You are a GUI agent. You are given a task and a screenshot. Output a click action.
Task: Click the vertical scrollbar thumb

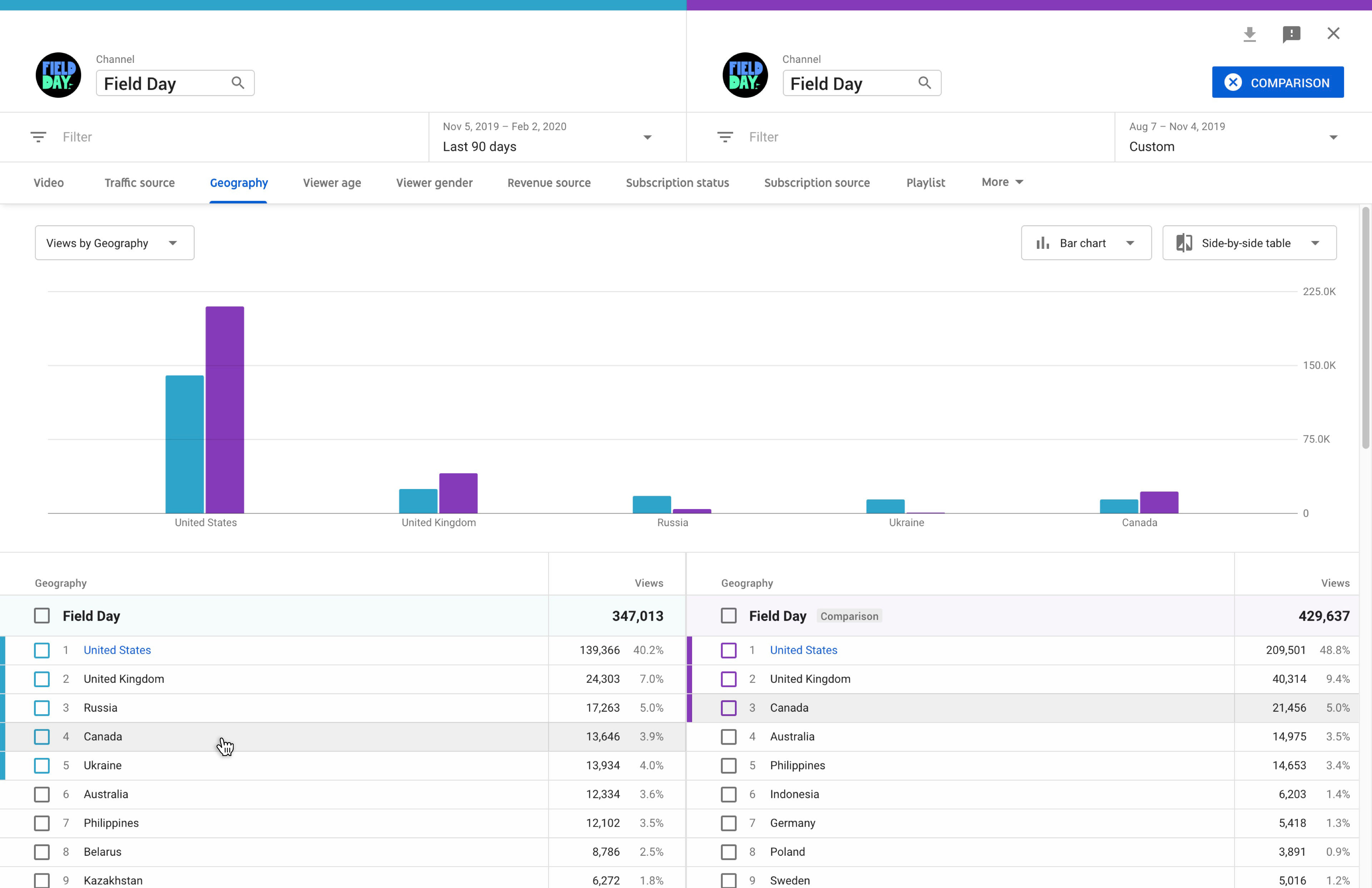point(1365,329)
